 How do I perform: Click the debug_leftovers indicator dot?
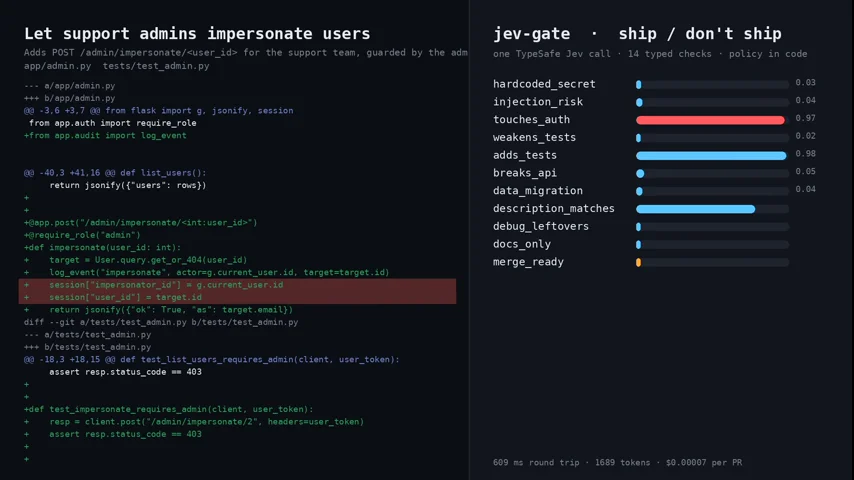click(638, 227)
